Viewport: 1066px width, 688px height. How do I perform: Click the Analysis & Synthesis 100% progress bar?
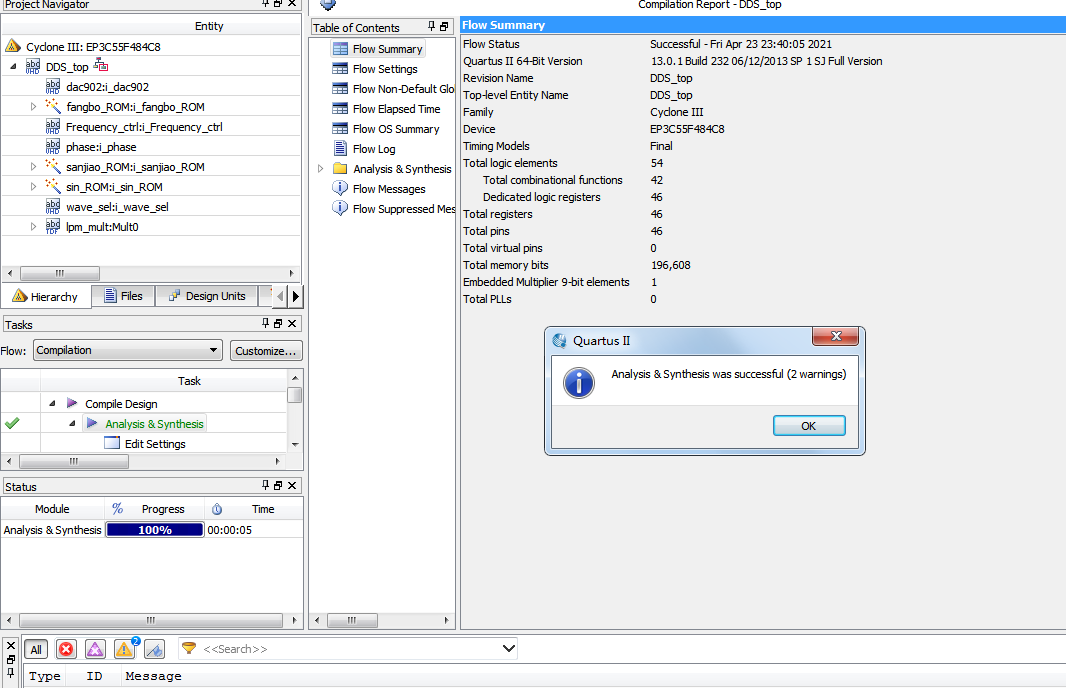click(155, 530)
